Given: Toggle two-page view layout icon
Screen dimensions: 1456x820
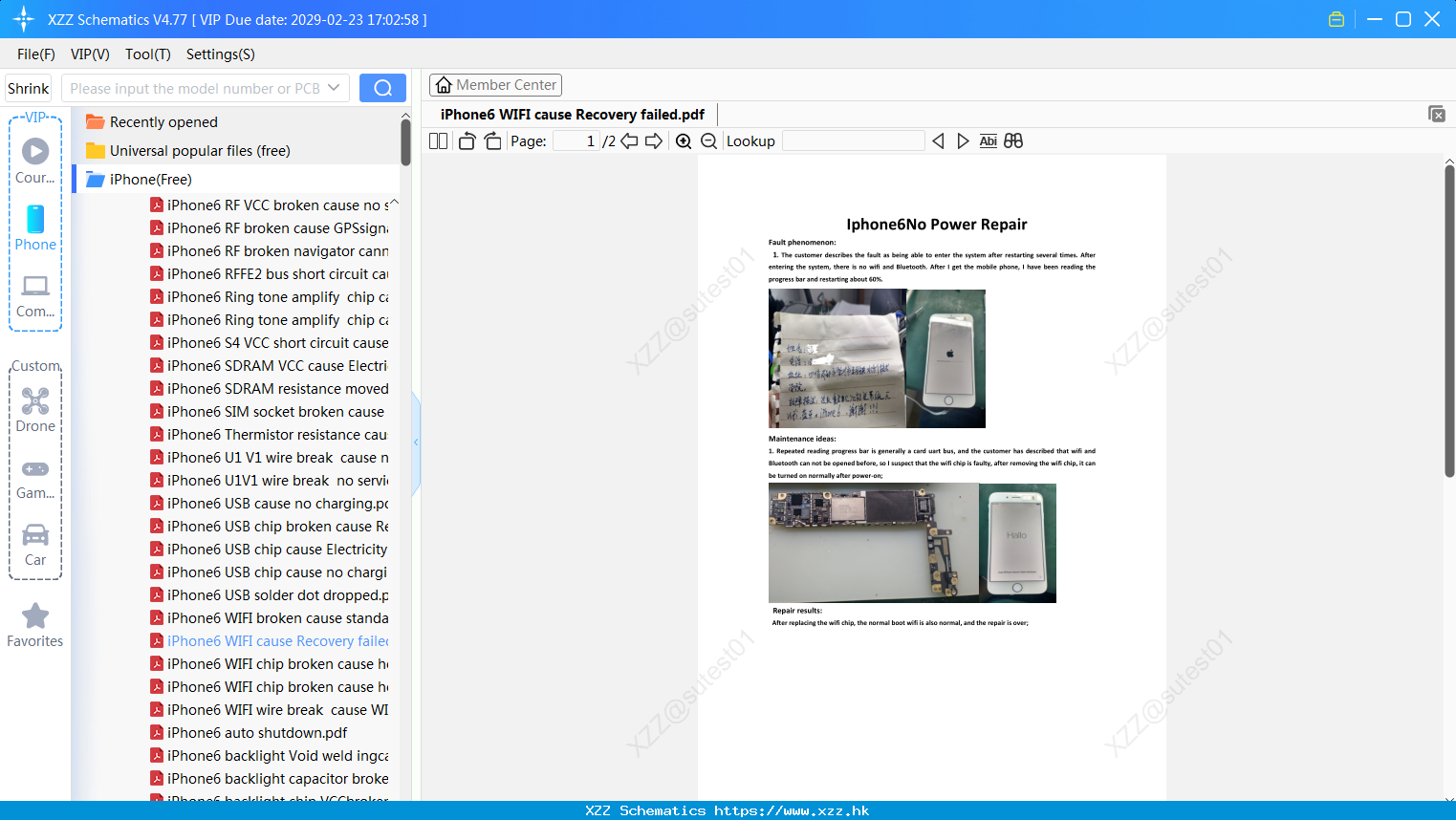Looking at the screenshot, I should [438, 140].
